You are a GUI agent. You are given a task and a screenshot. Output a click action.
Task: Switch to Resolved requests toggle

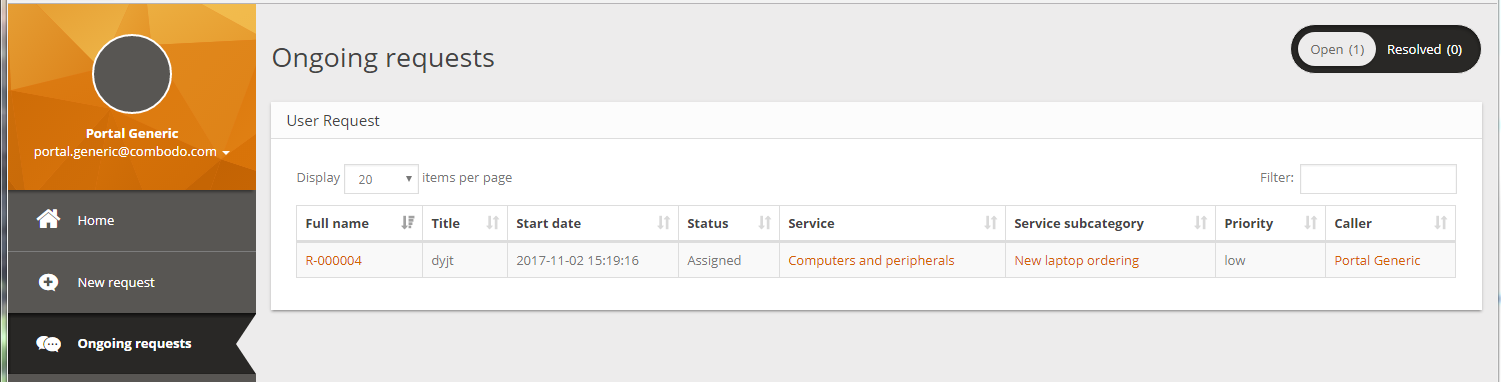pyautogui.click(x=1424, y=49)
